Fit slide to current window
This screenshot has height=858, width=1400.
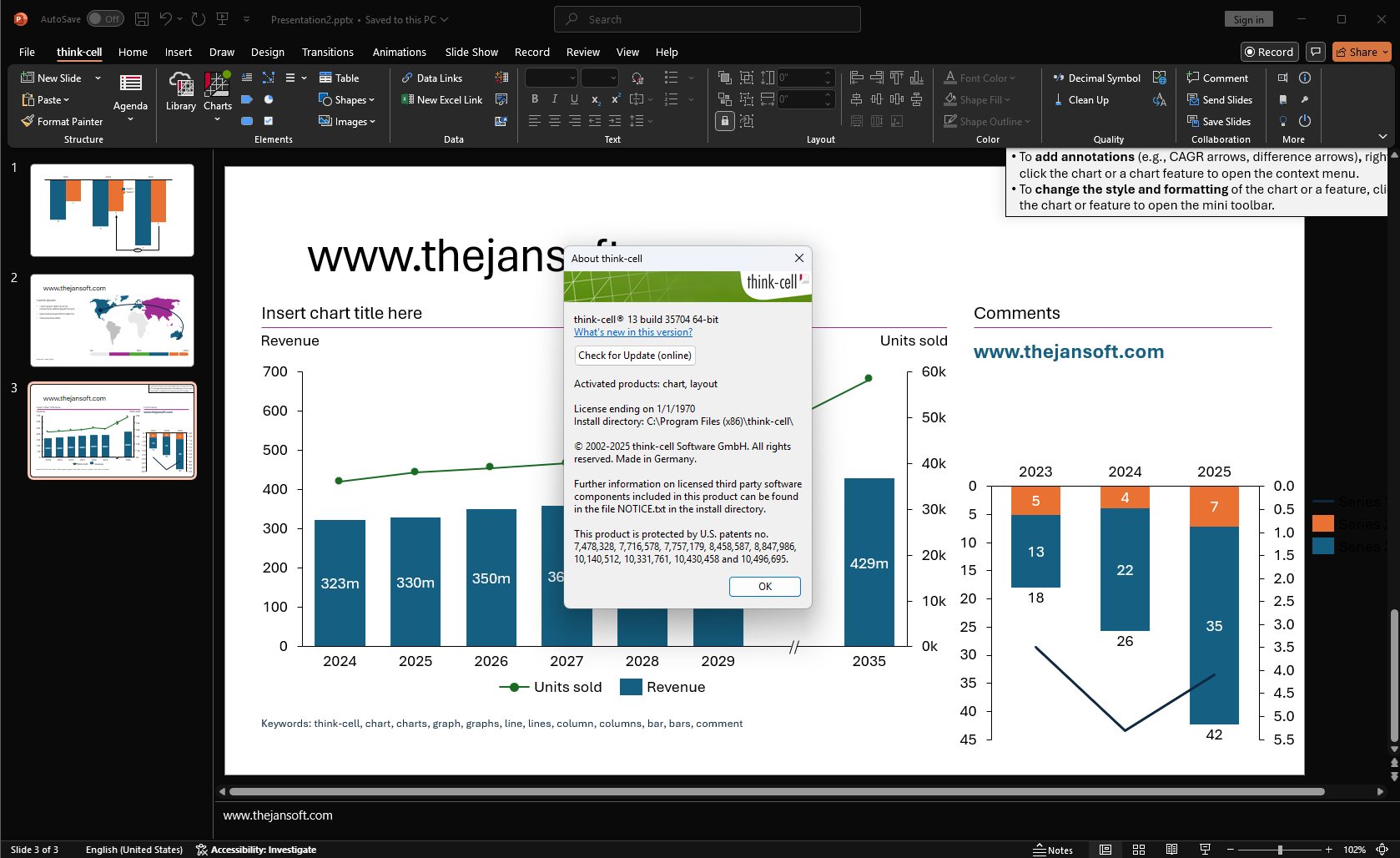tap(1382, 850)
